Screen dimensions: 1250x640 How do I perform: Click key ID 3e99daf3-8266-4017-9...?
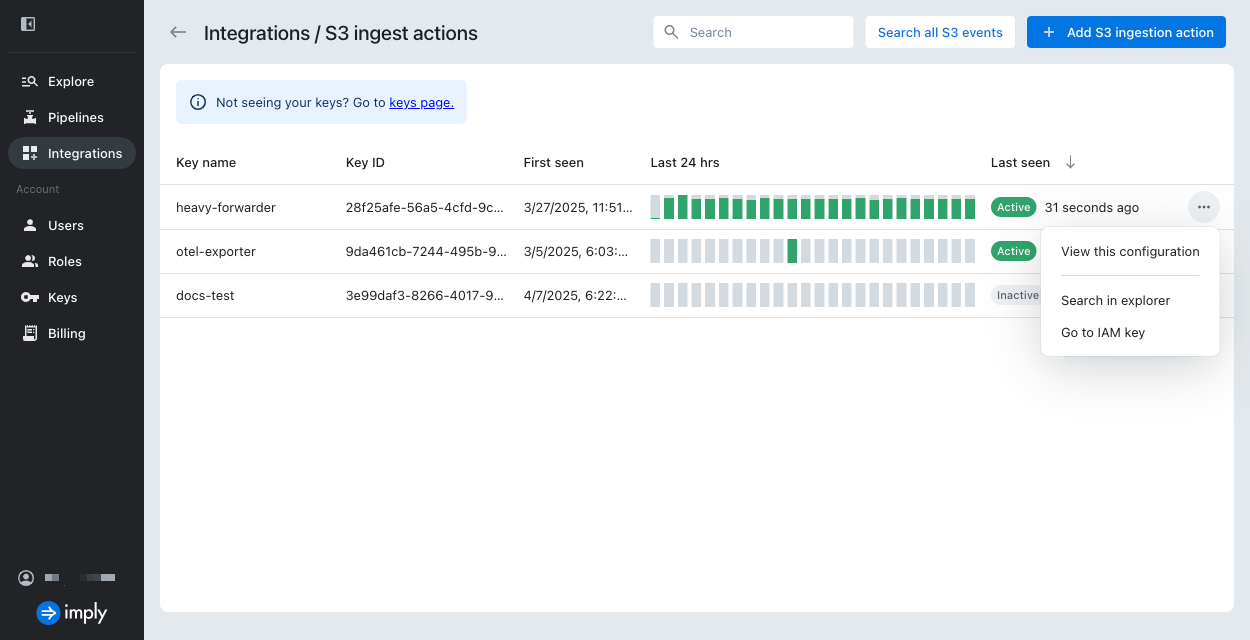(425, 295)
